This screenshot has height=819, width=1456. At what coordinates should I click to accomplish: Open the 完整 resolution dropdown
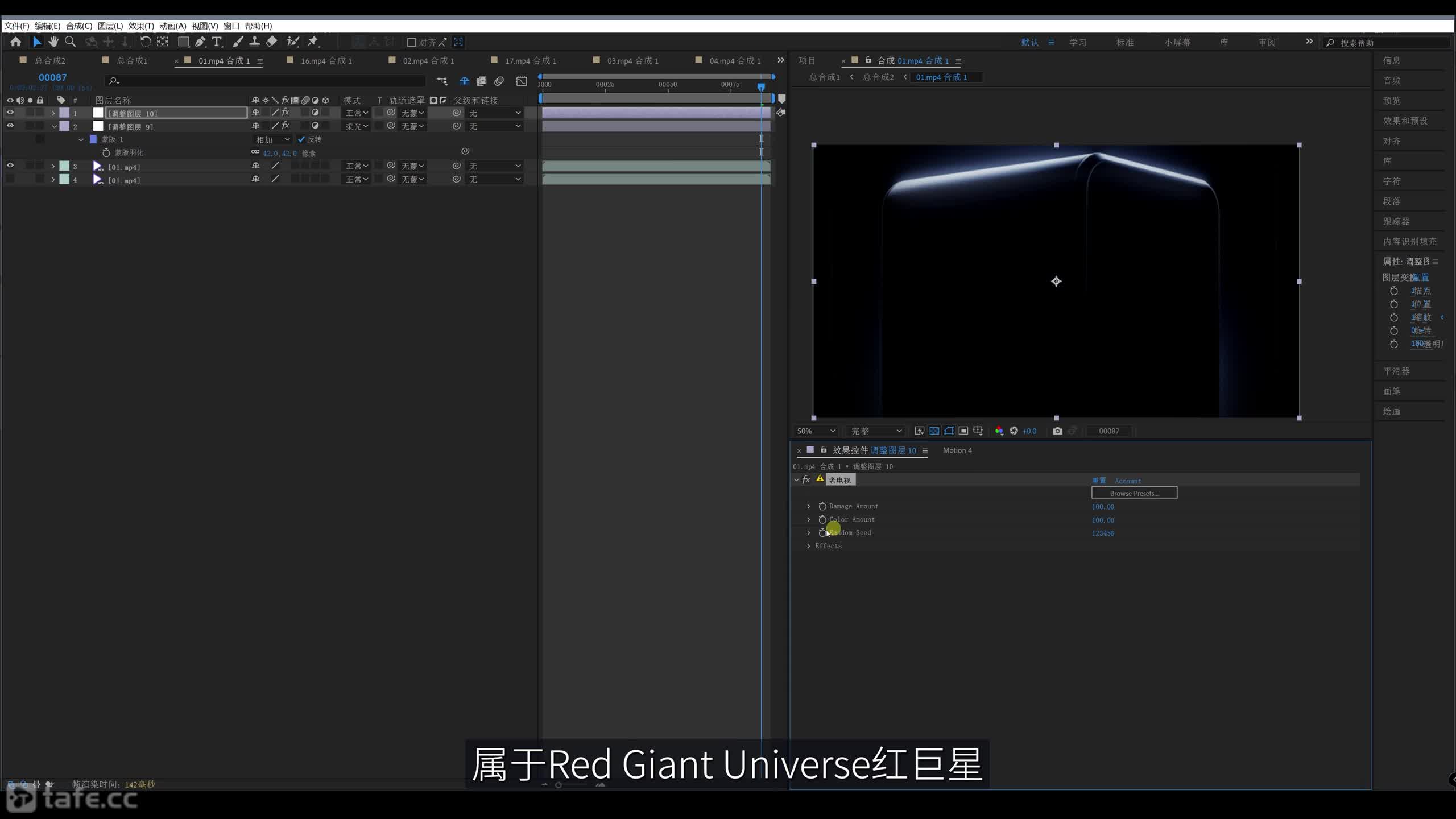[x=876, y=431]
